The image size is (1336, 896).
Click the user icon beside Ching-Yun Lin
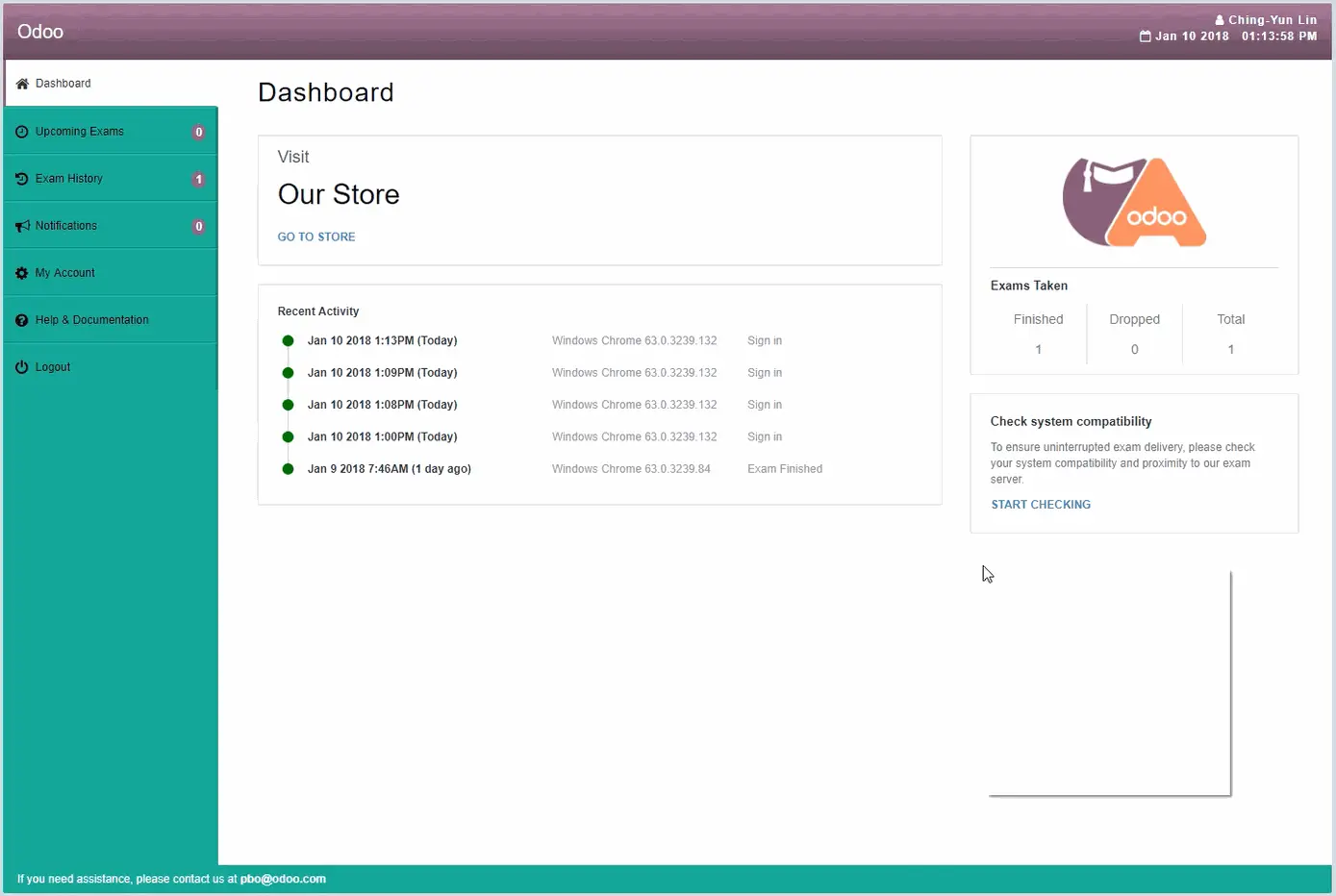coord(1220,20)
